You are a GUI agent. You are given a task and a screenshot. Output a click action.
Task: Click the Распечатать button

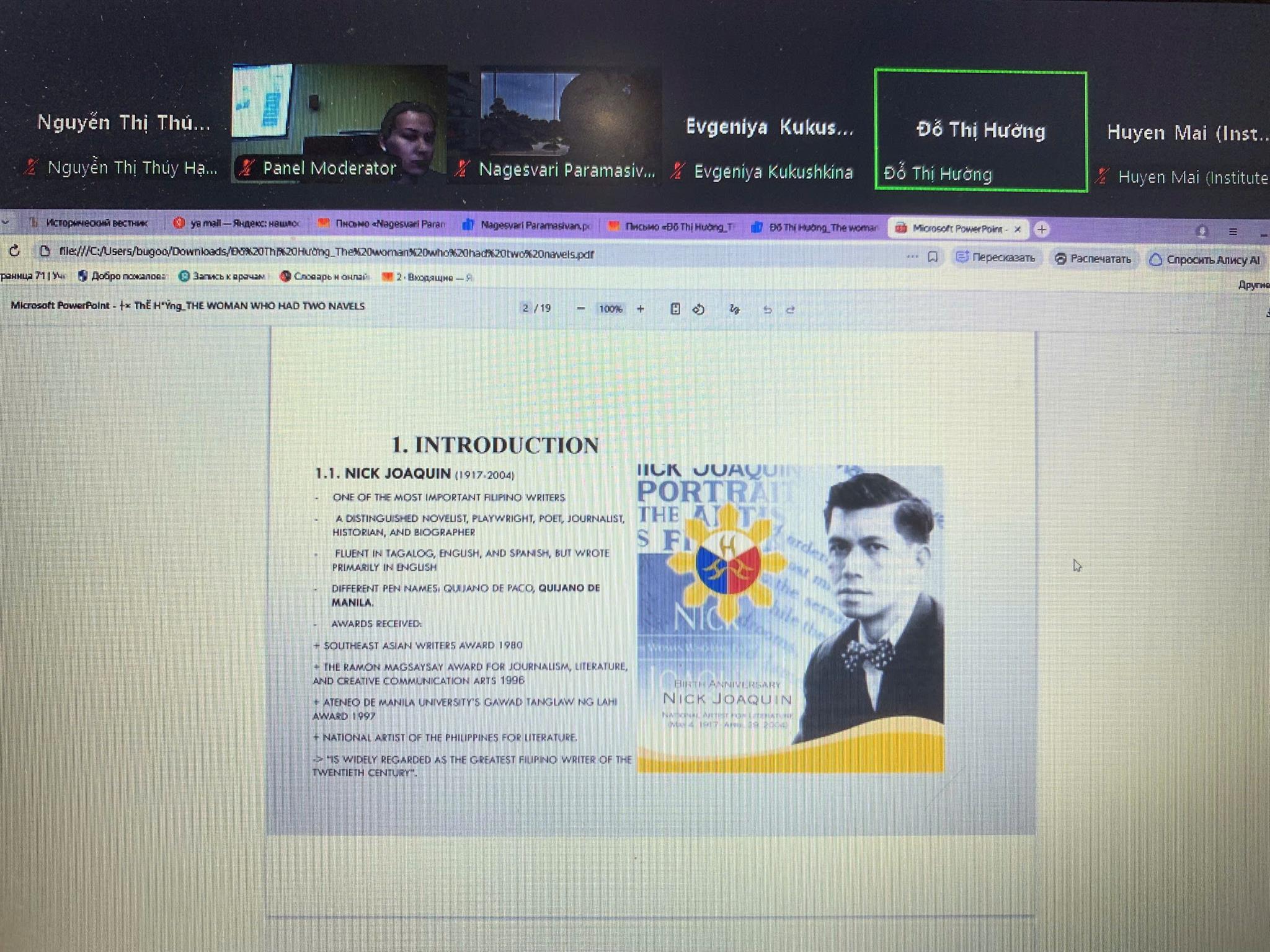[x=1093, y=259]
